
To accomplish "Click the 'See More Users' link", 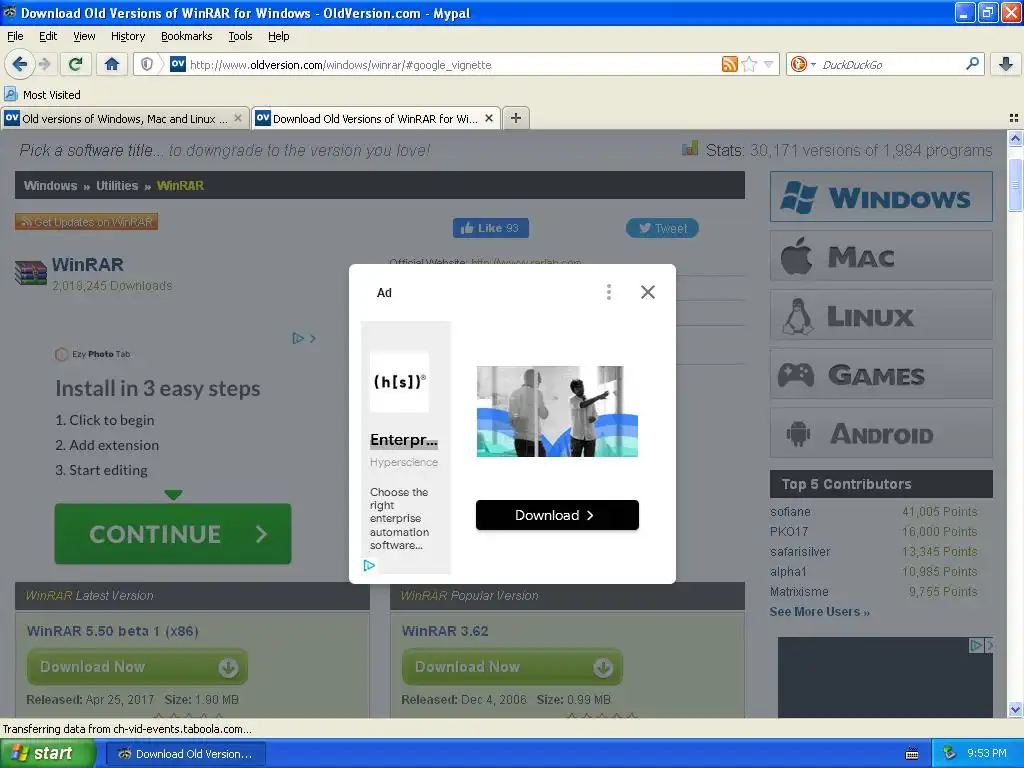I will 820,612.
